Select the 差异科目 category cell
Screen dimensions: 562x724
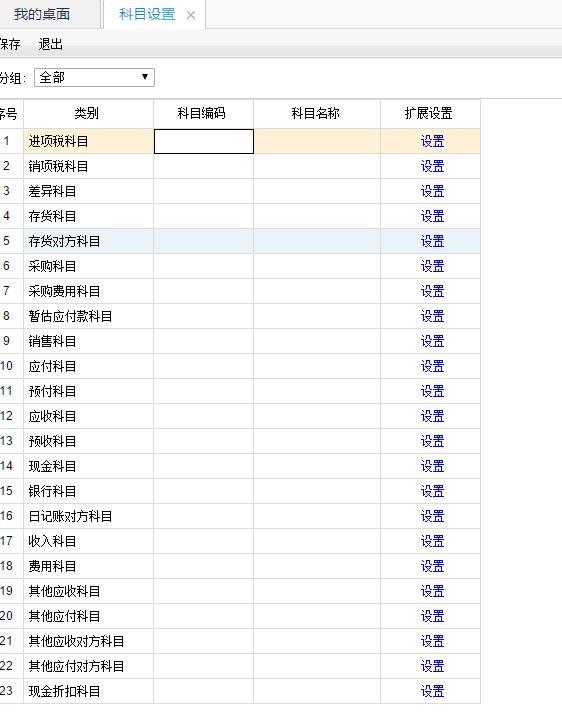88,191
